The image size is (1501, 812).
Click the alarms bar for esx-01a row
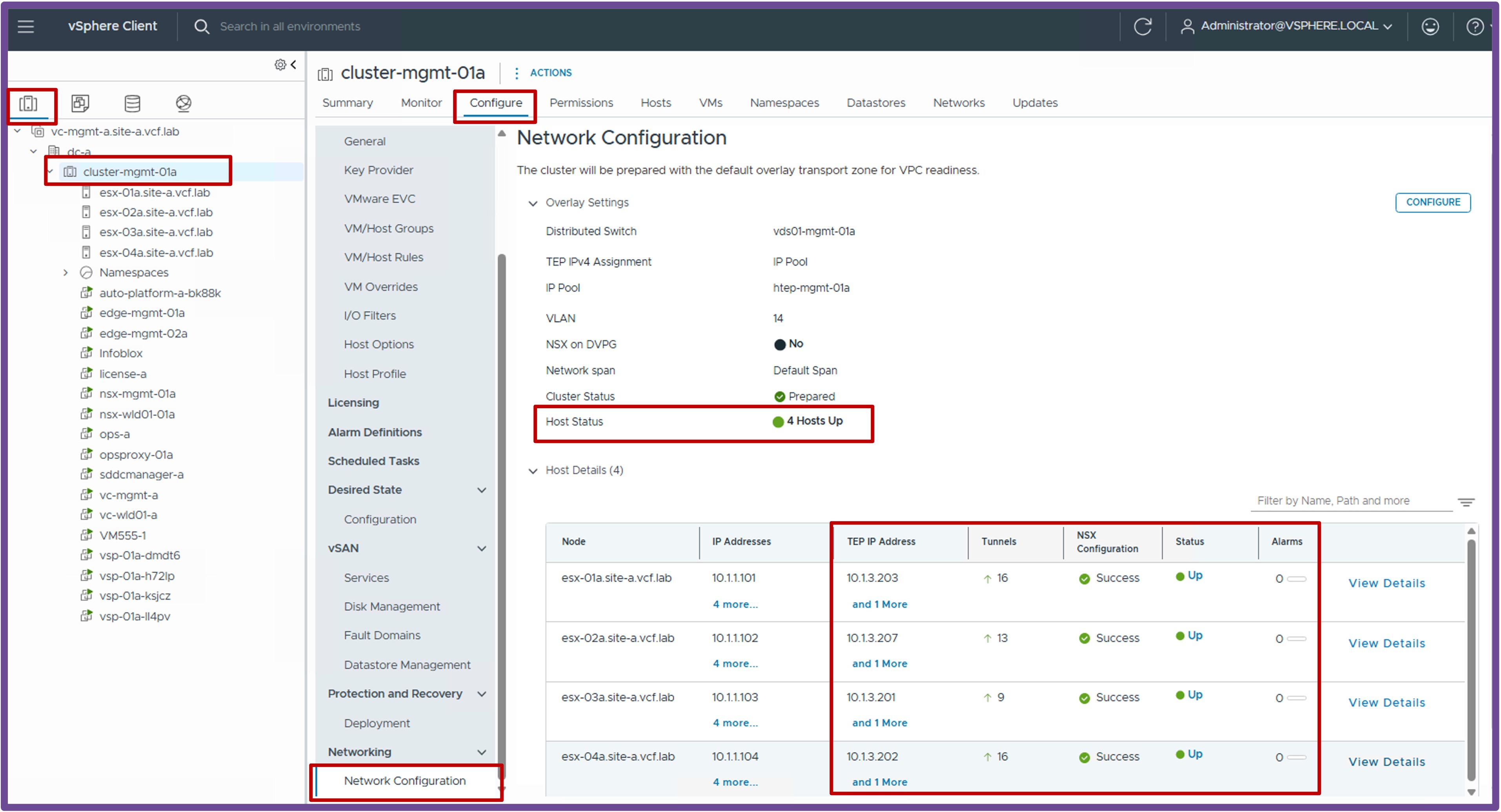pos(1297,578)
